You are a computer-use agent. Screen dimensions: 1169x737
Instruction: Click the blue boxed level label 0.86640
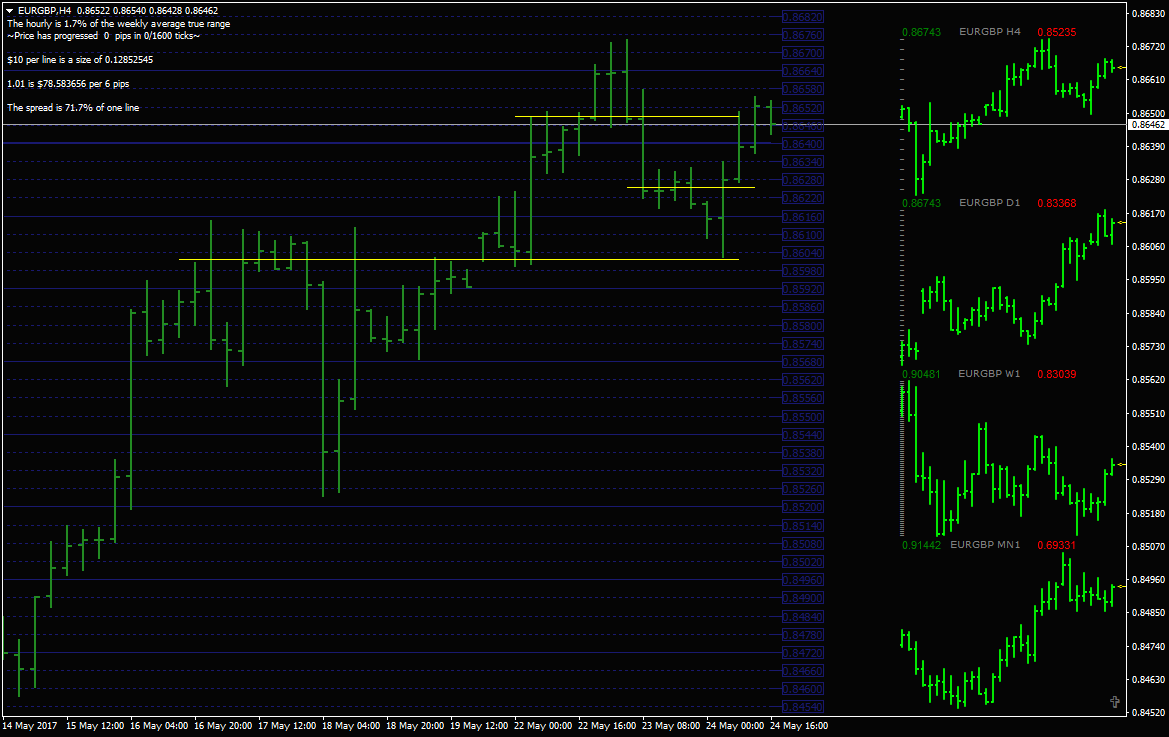pyautogui.click(x=803, y=72)
